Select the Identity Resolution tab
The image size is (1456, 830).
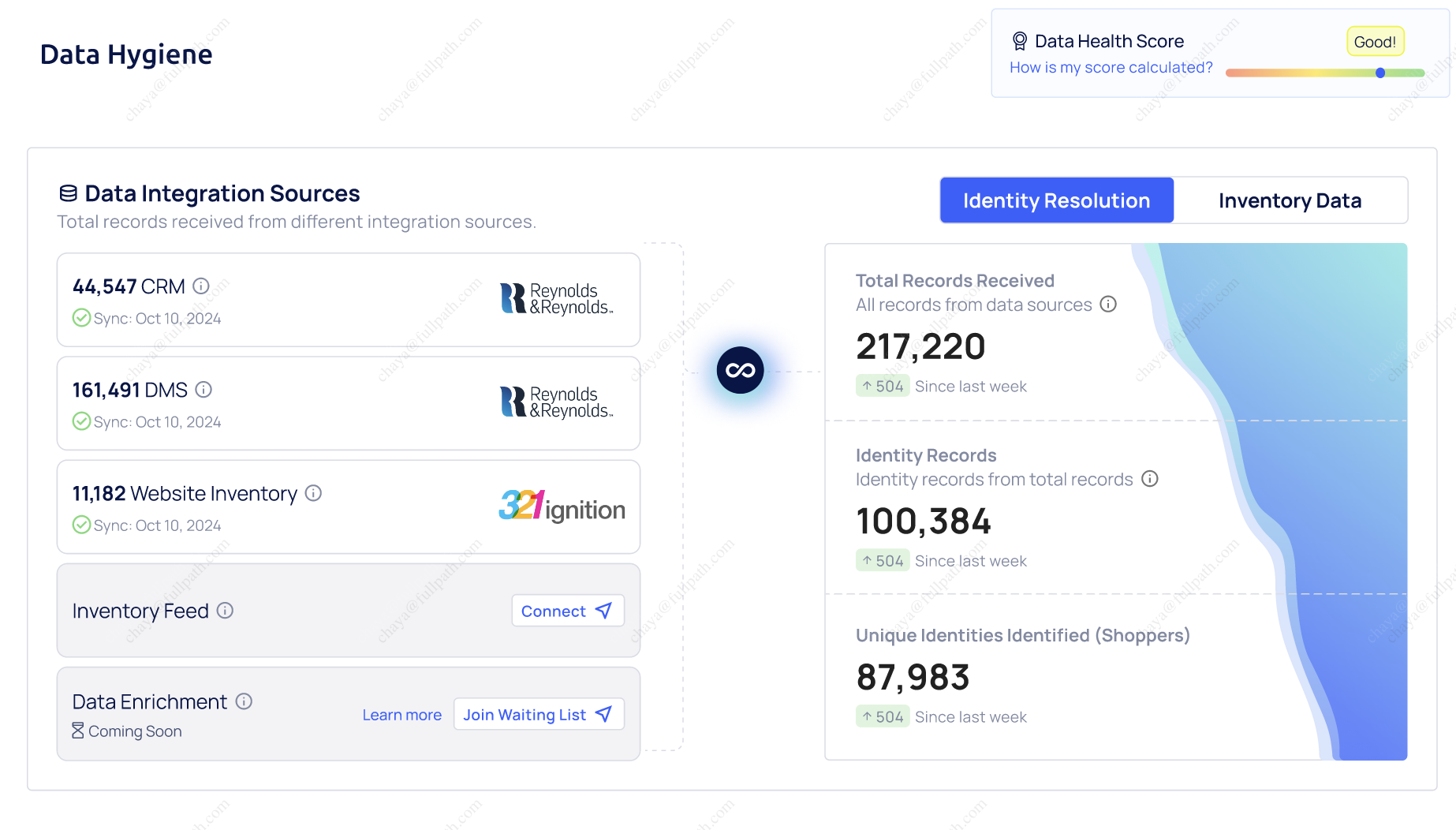[x=1056, y=200]
